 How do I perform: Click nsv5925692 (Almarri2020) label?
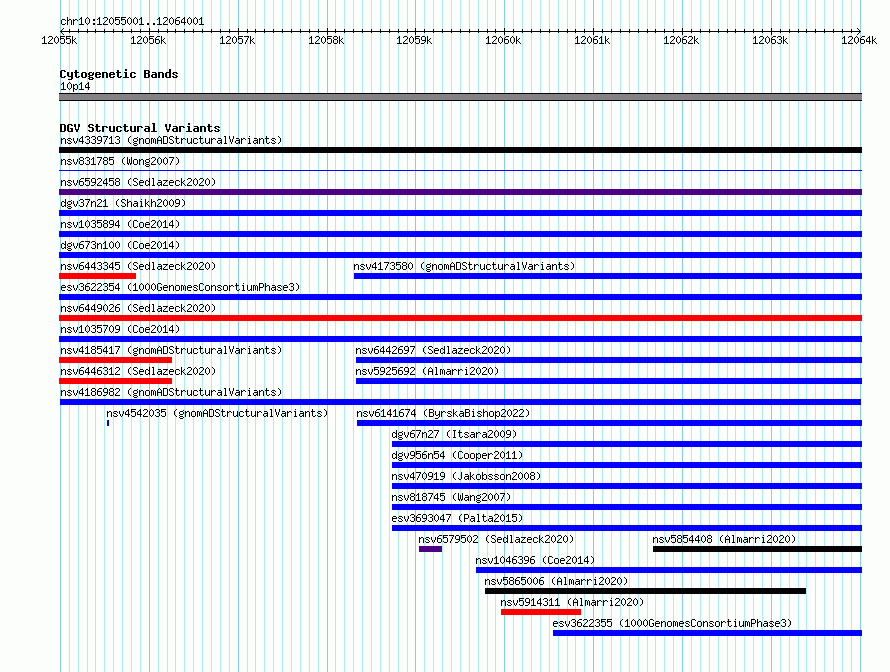coord(427,371)
